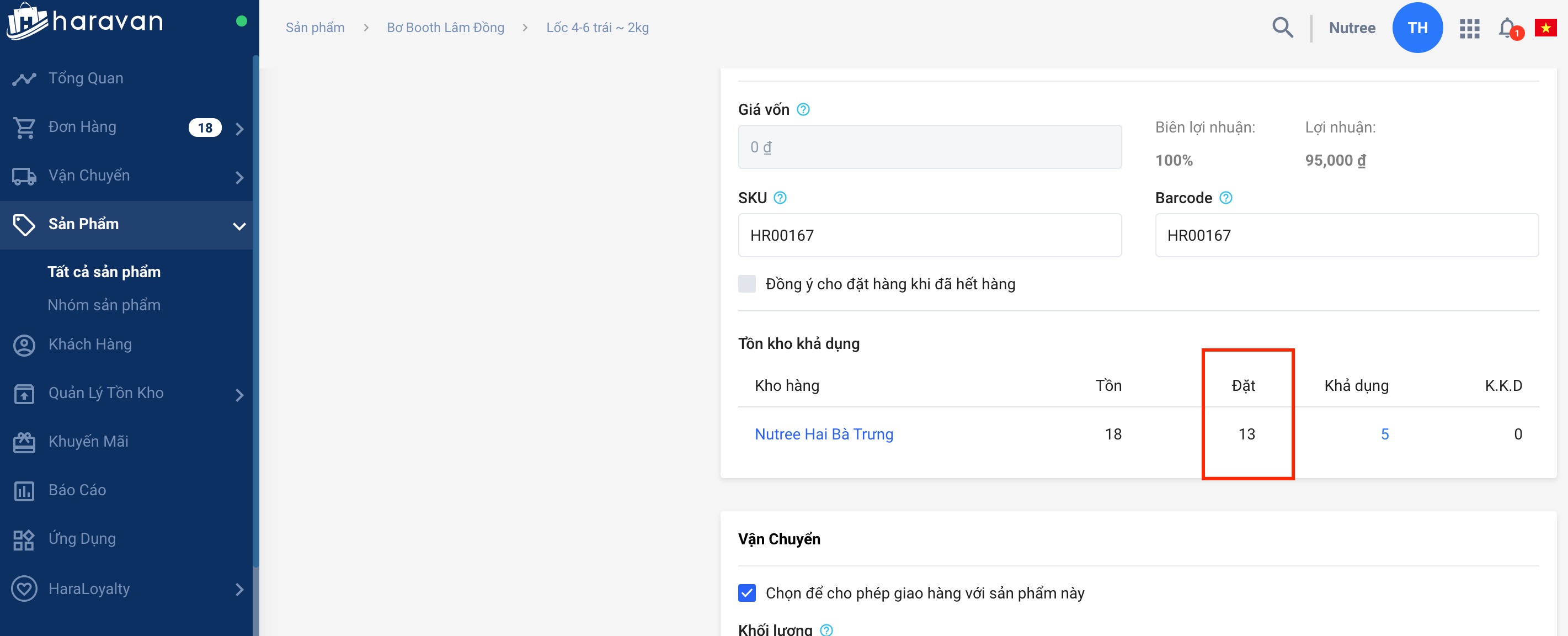Click the Giá vốn help icon

point(803,110)
